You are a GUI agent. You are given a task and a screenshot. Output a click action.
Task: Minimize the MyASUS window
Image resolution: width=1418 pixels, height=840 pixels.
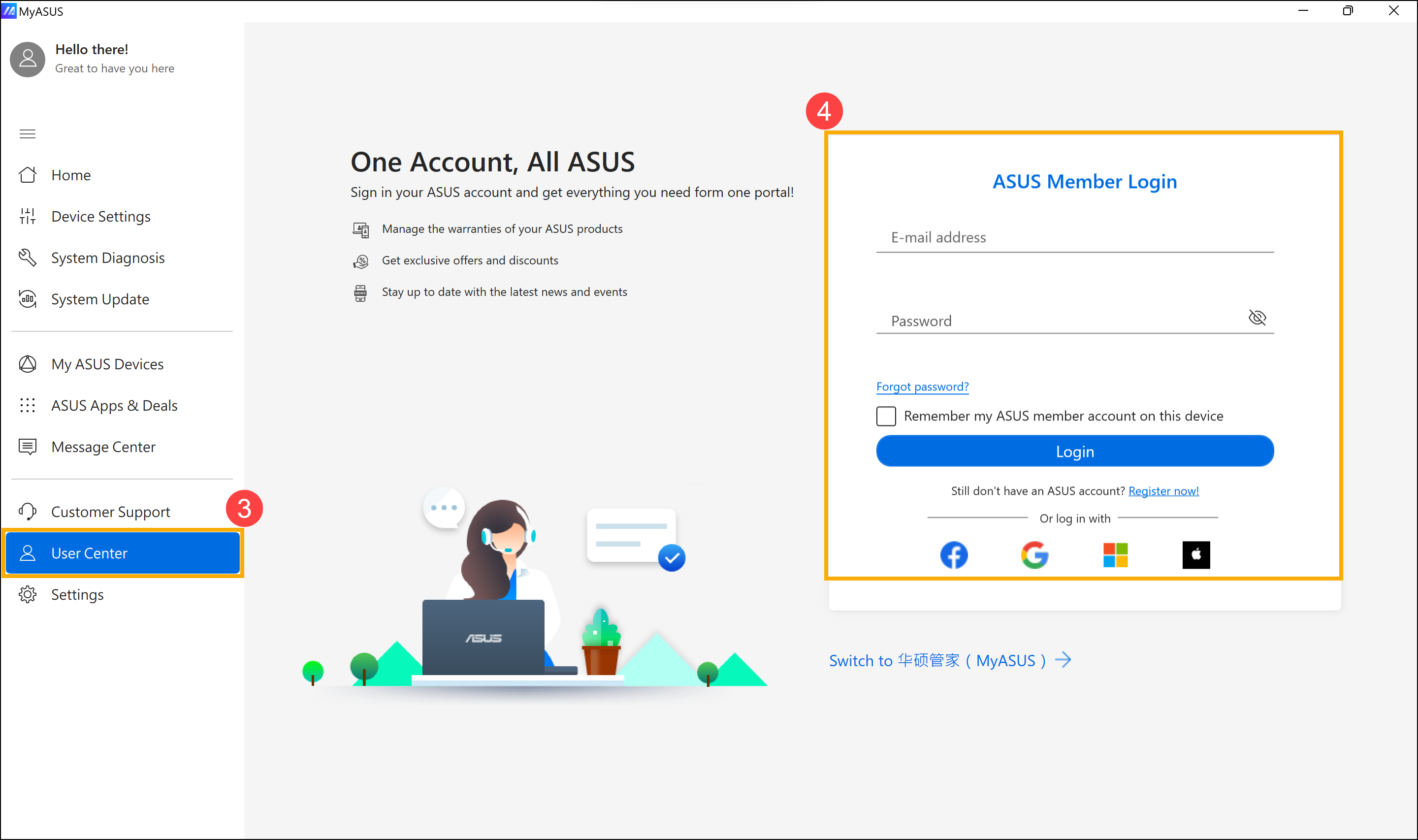coord(1303,11)
